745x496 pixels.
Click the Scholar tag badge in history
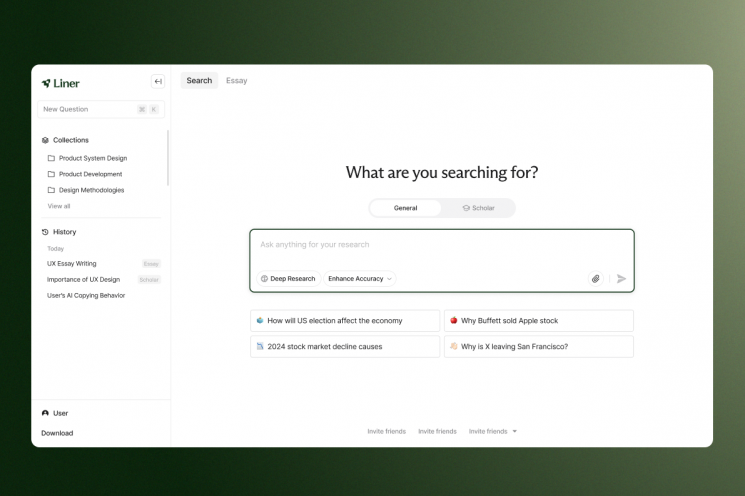coord(149,280)
